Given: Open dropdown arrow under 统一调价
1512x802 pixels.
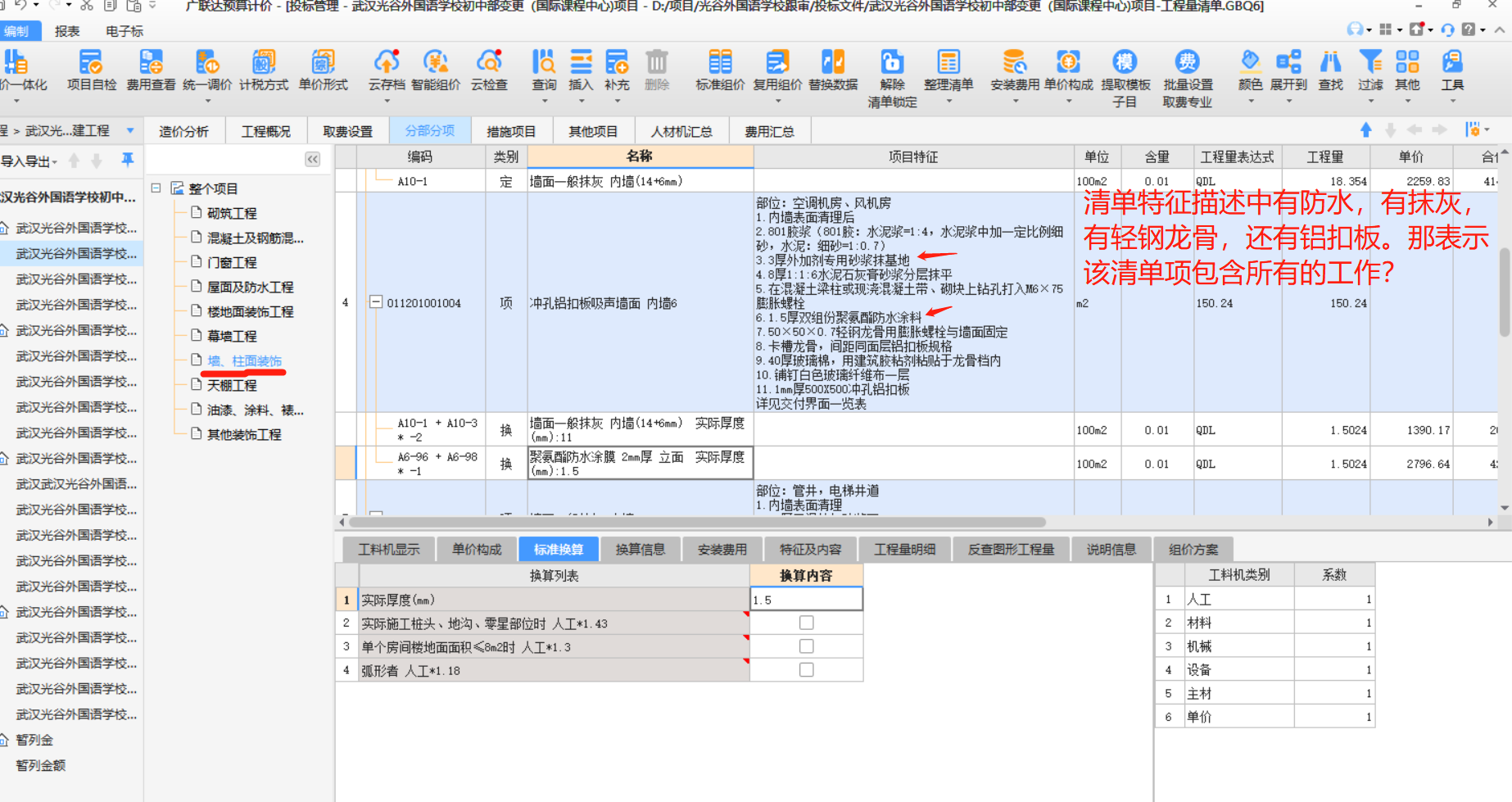Looking at the screenshot, I should (x=207, y=102).
